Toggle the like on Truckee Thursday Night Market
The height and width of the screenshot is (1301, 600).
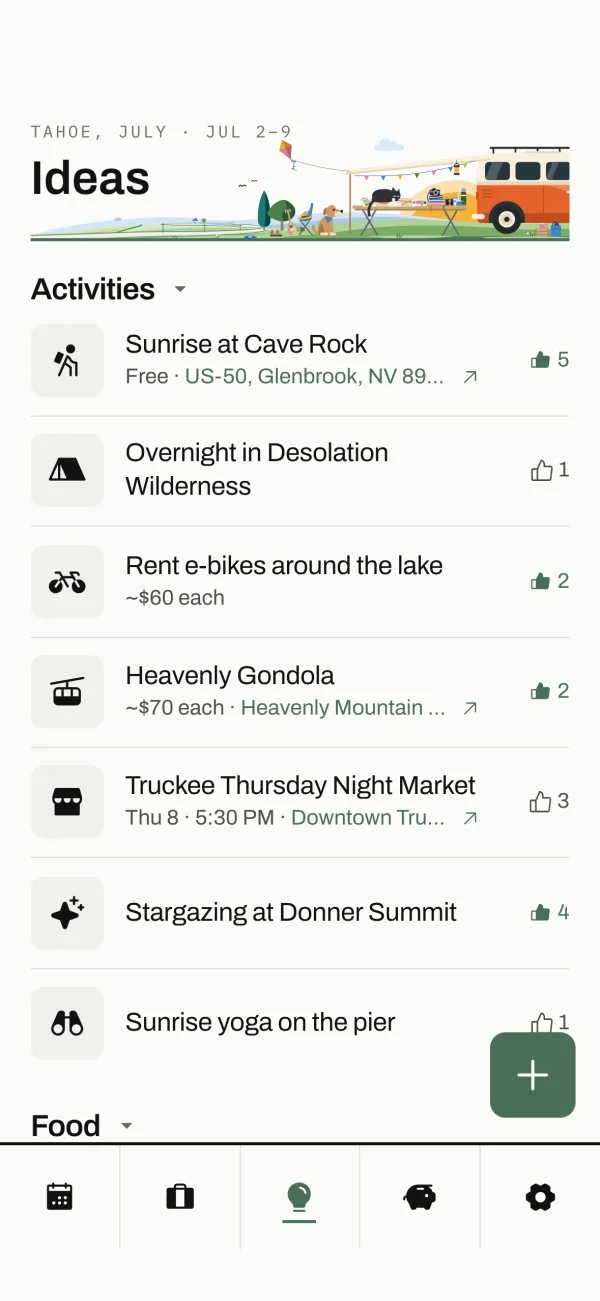coord(550,801)
